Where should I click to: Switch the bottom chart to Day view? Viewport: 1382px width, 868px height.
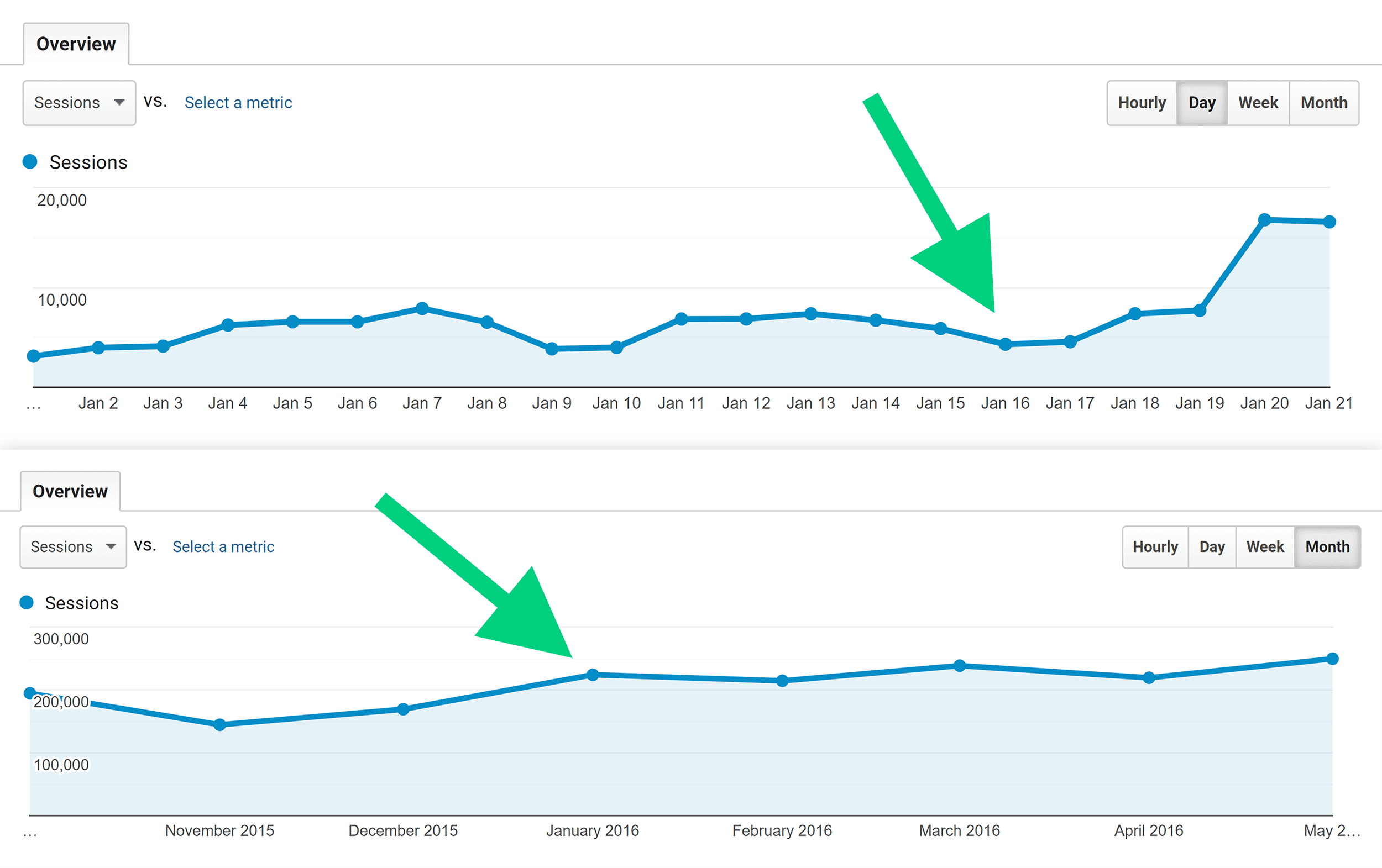[1211, 547]
